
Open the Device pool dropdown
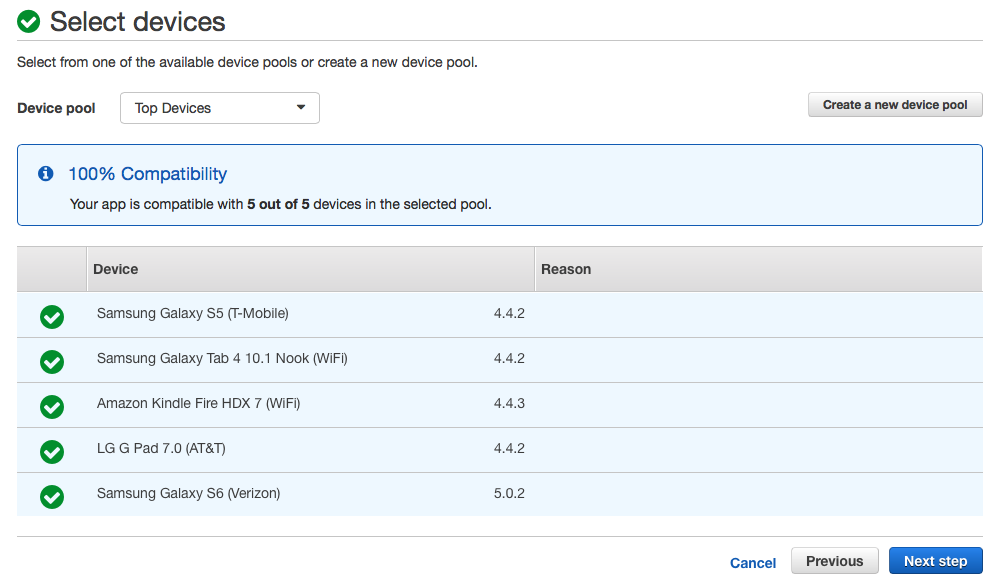(219, 108)
